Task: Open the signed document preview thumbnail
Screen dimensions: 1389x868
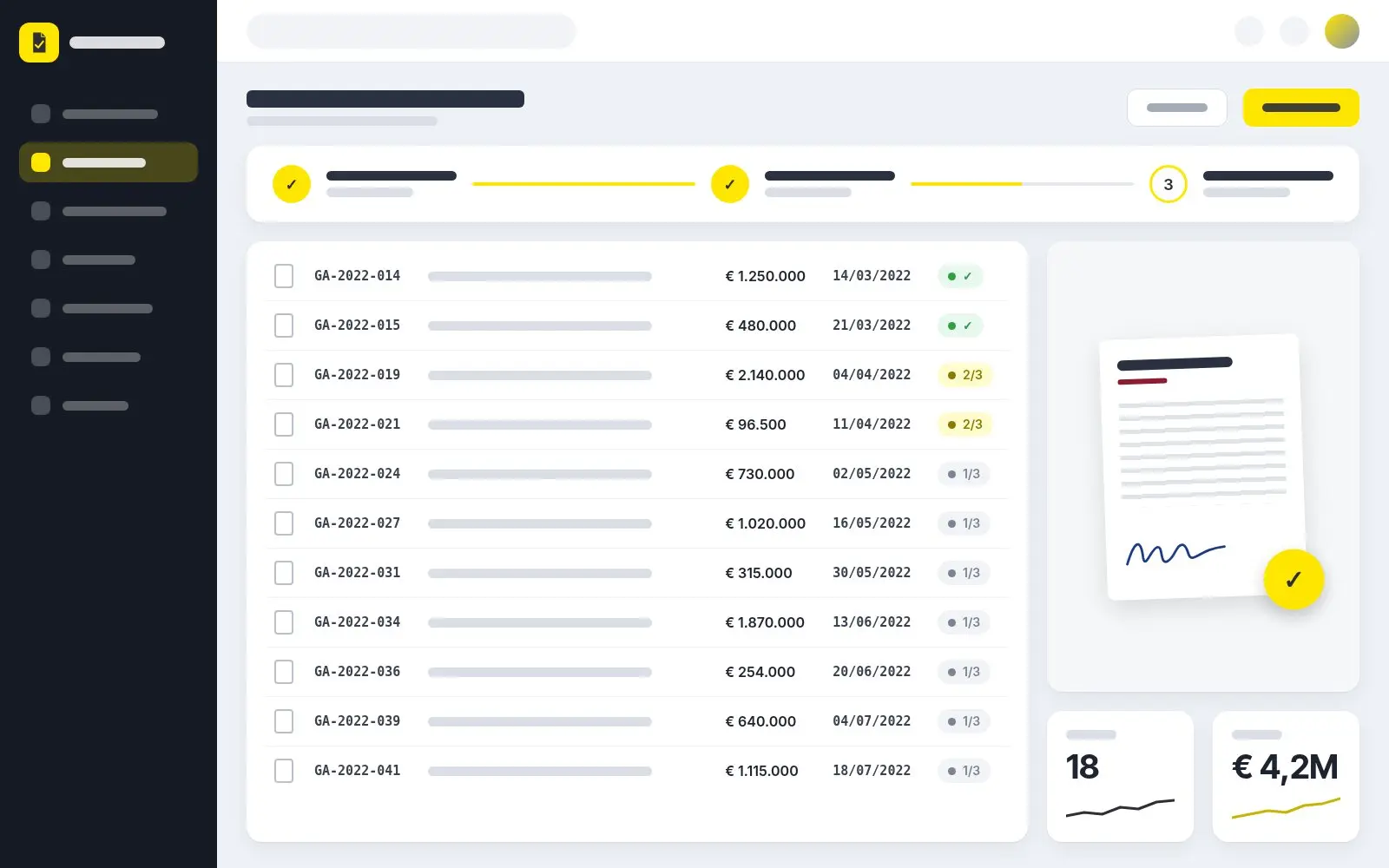Action: click(1203, 467)
